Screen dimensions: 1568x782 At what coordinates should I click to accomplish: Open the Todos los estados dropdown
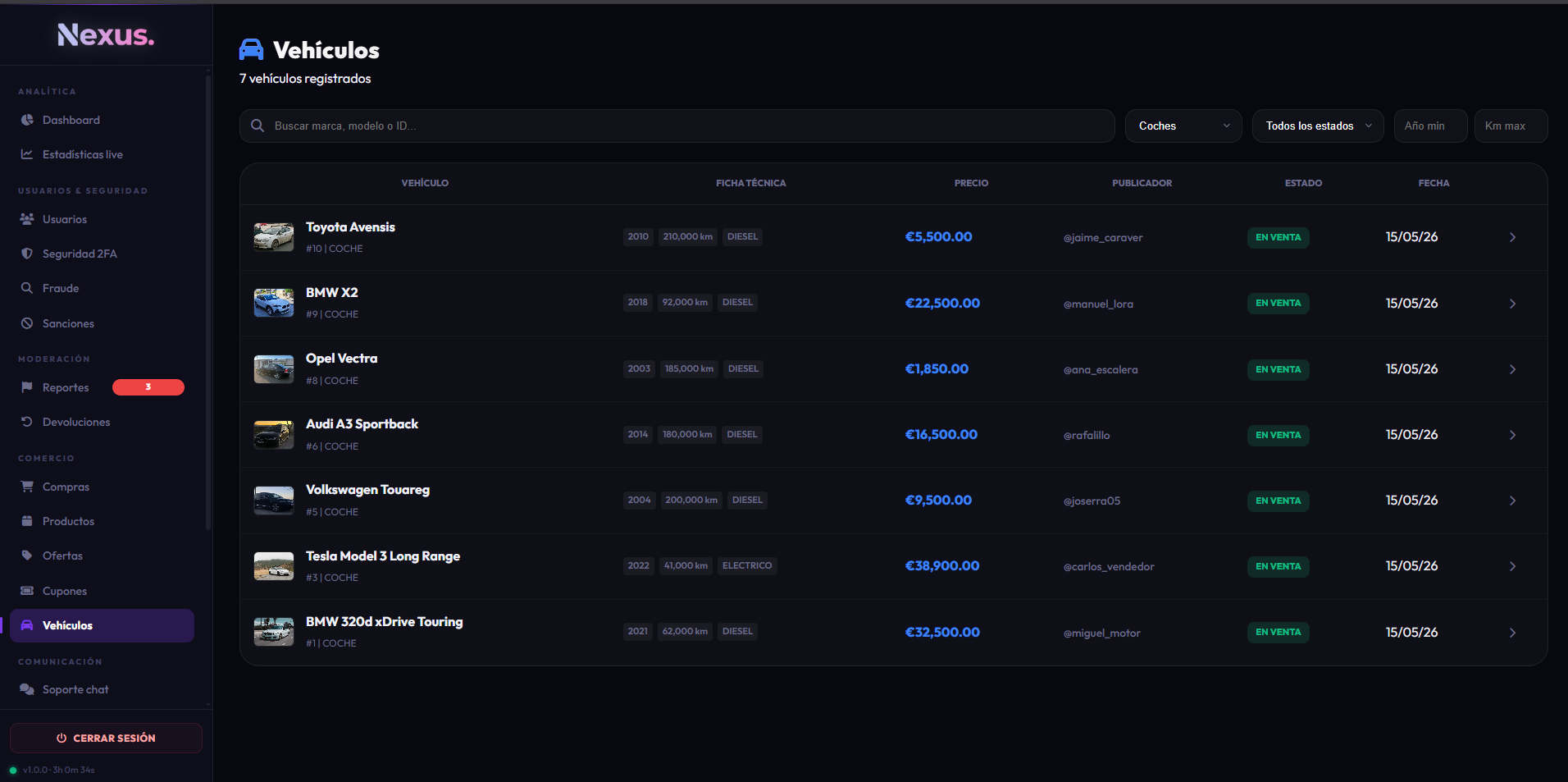pyautogui.click(x=1318, y=126)
